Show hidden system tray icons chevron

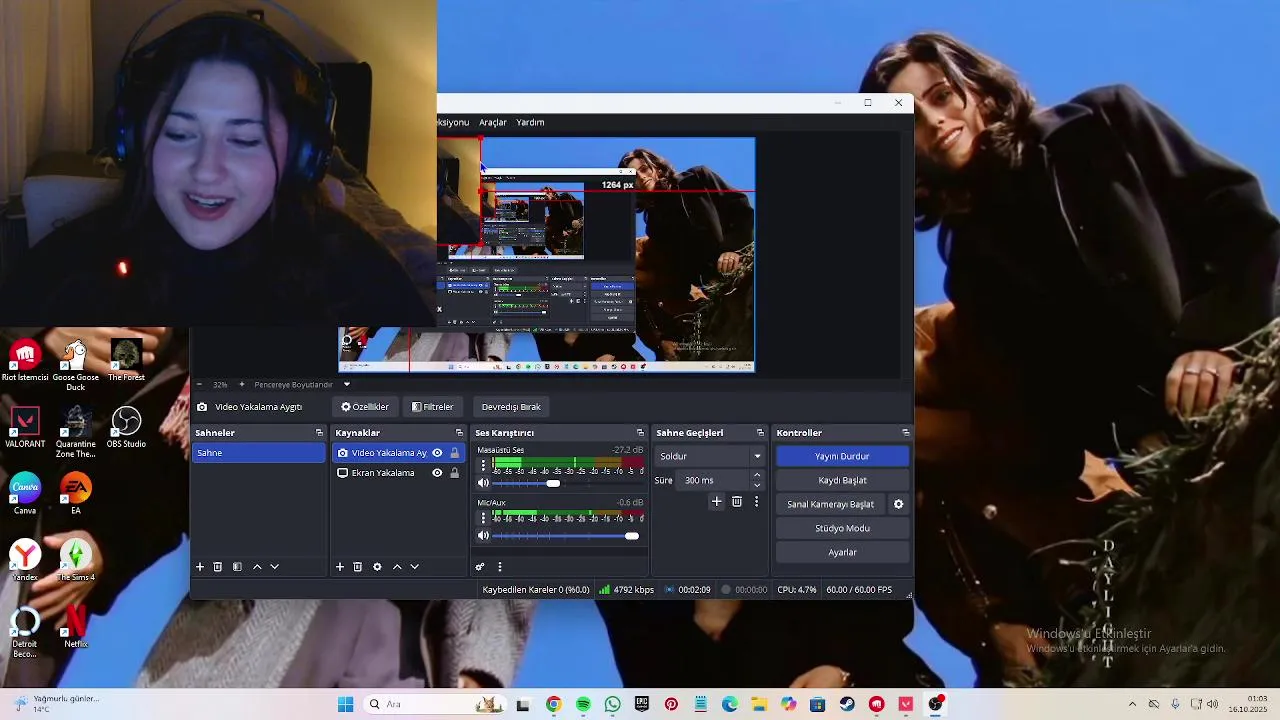(x=1132, y=704)
